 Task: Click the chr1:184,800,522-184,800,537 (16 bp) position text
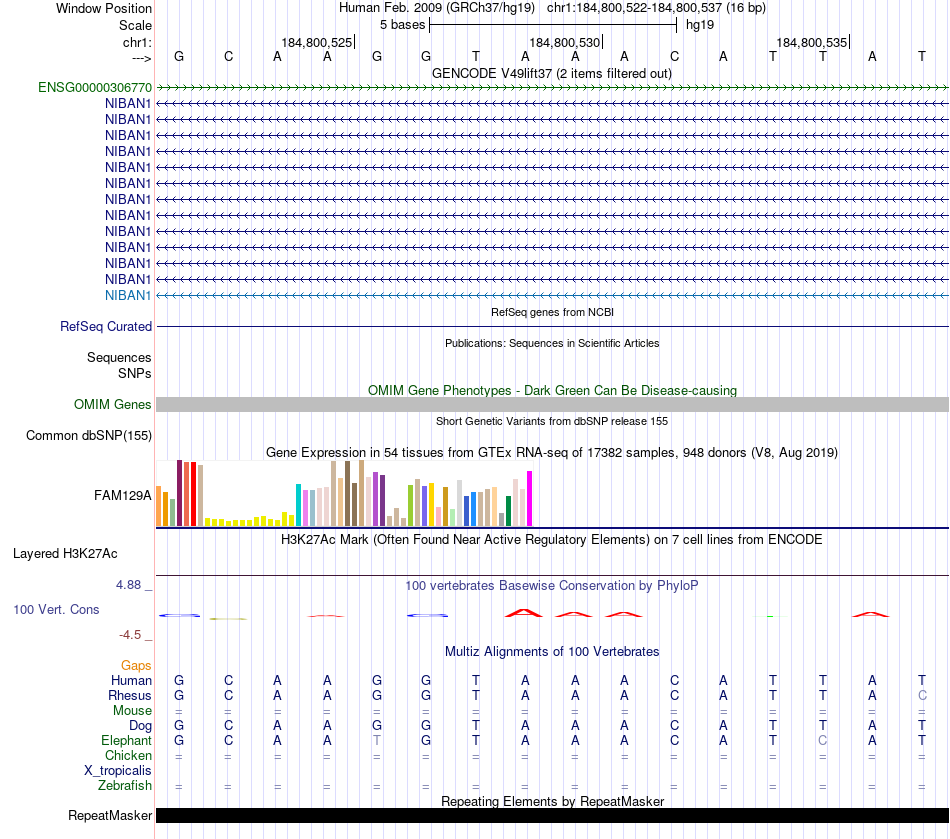tap(656, 8)
